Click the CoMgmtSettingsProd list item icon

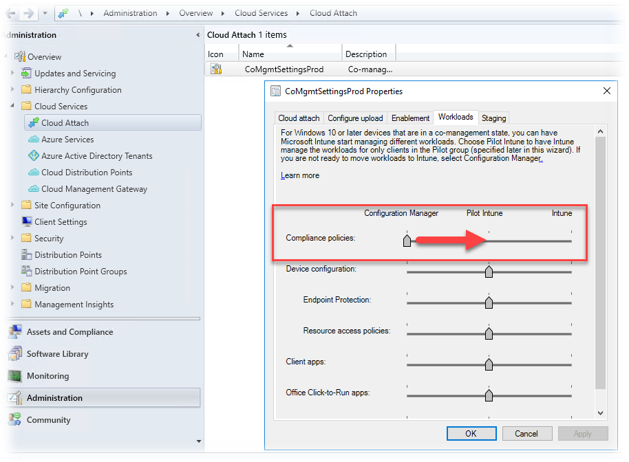point(216,70)
